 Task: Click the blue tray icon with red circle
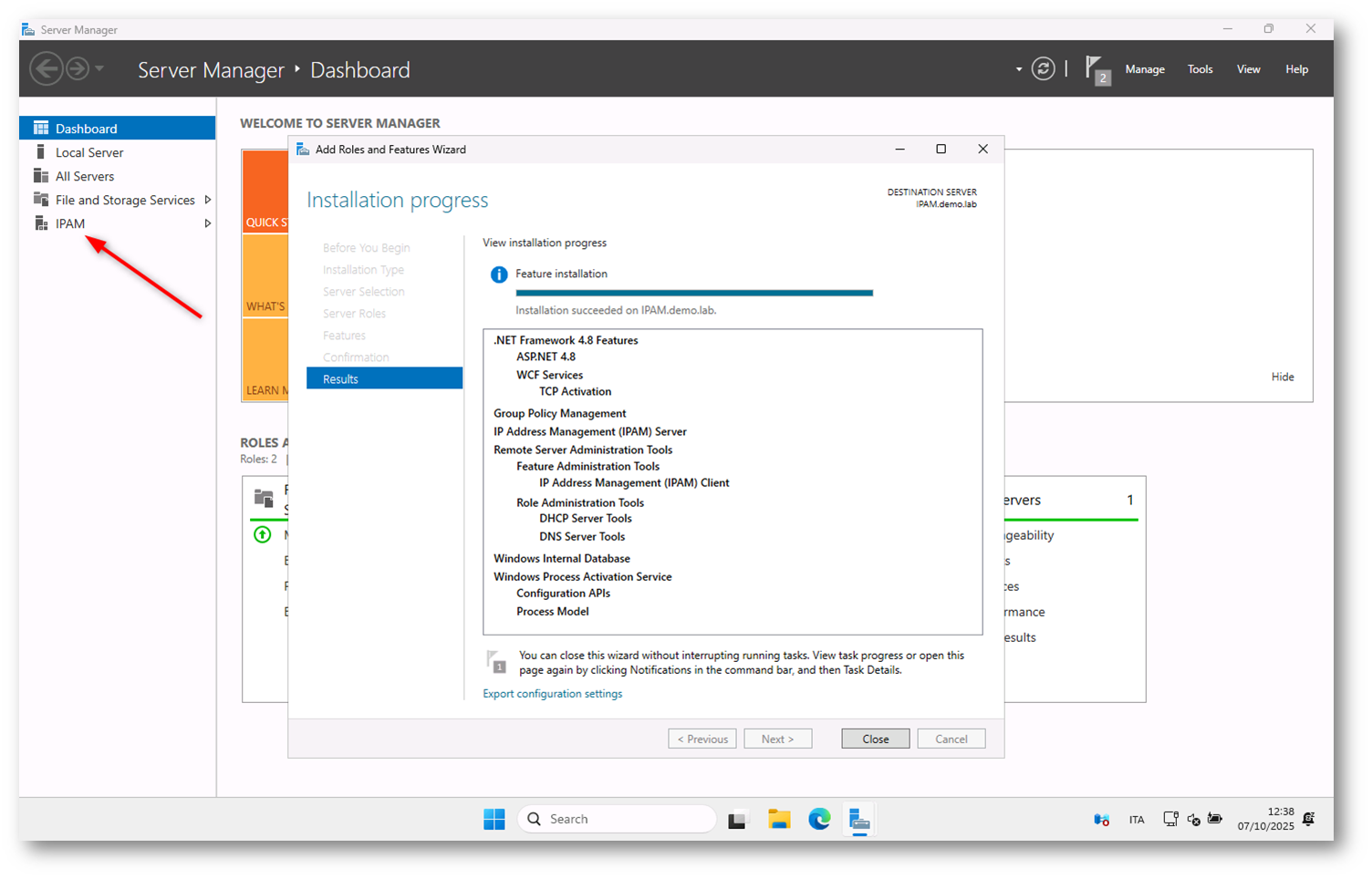(x=1101, y=820)
